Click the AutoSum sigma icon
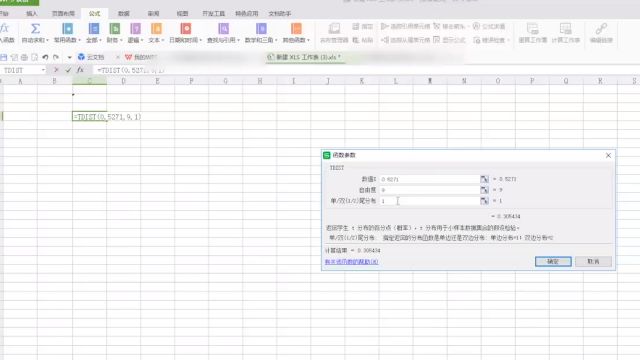The height and width of the screenshot is (360, 640). (35, 29)
